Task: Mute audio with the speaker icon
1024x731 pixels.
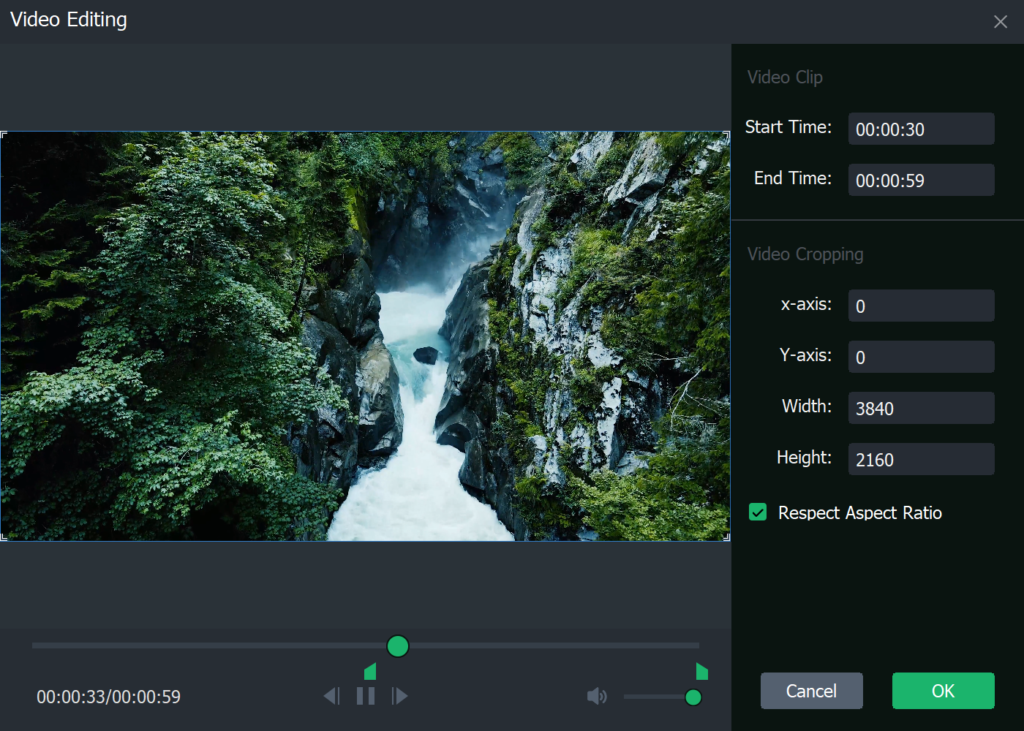Action: coord(597,696)
